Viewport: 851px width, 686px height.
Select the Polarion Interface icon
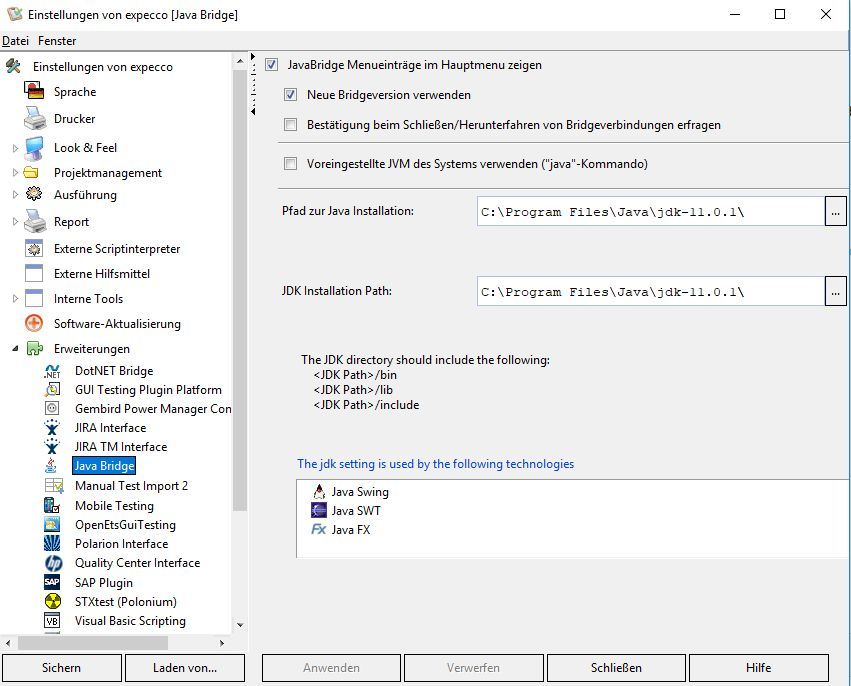click(x=53, y=544)
